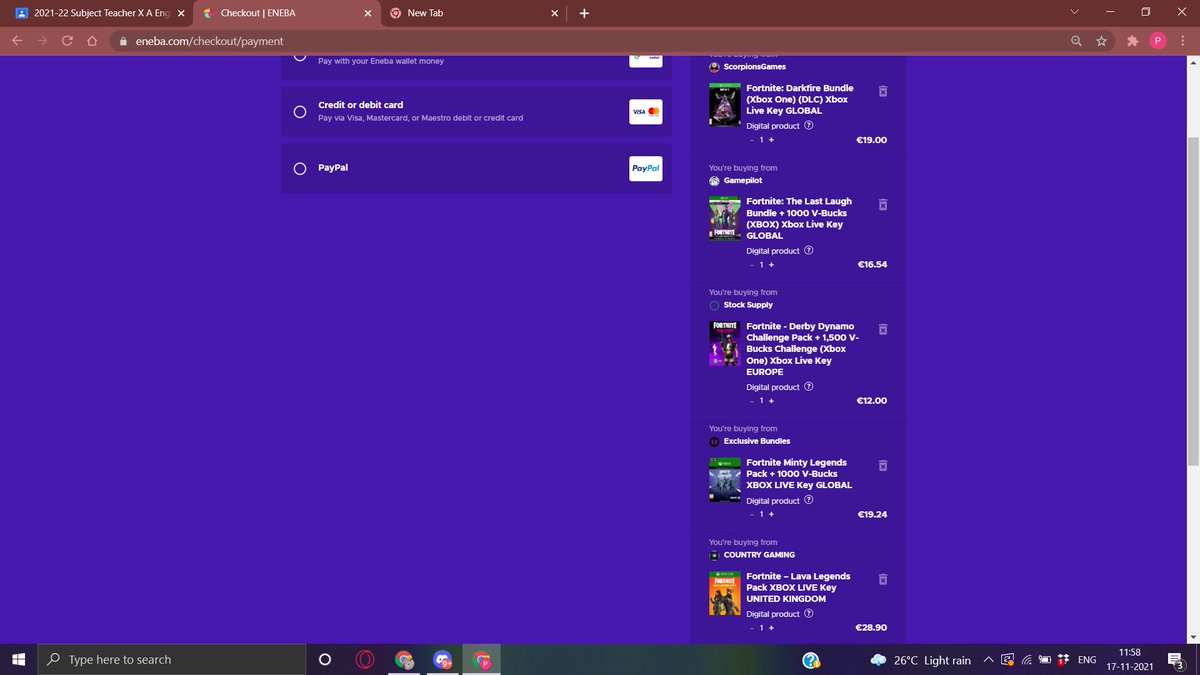This screenshot has height=675, width=1200.
Task: Open Opera browser from taskbar
Action: pyautogui.click(x=365, y=659)
